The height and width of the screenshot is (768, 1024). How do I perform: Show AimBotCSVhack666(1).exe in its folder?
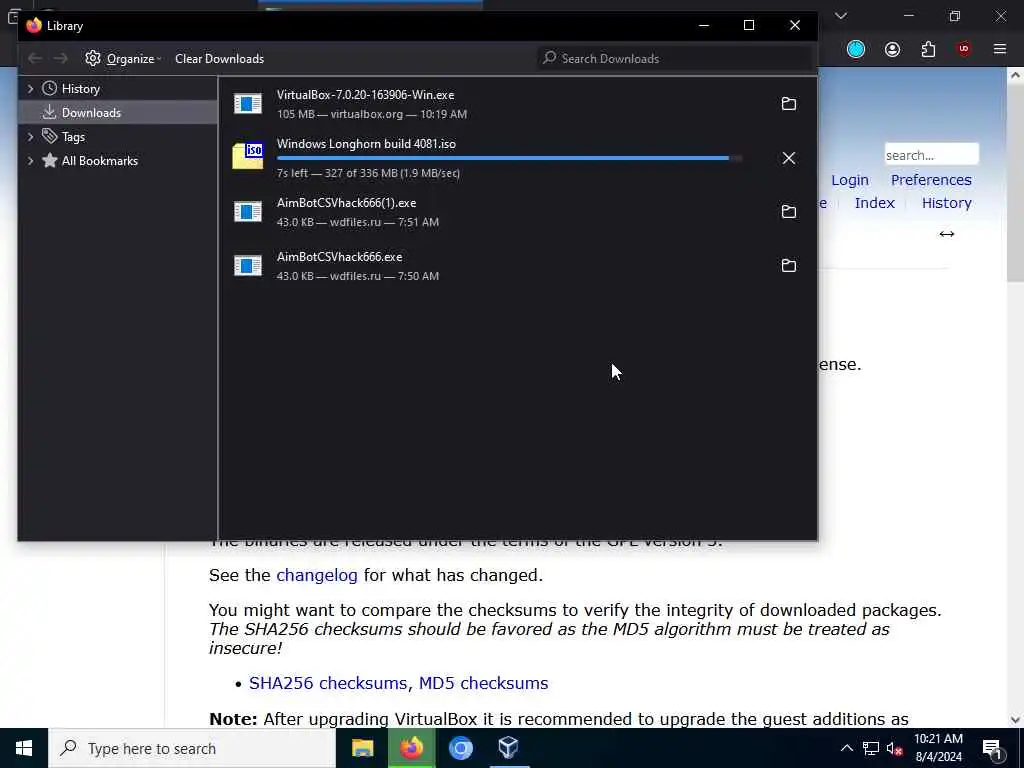(788, 212)
